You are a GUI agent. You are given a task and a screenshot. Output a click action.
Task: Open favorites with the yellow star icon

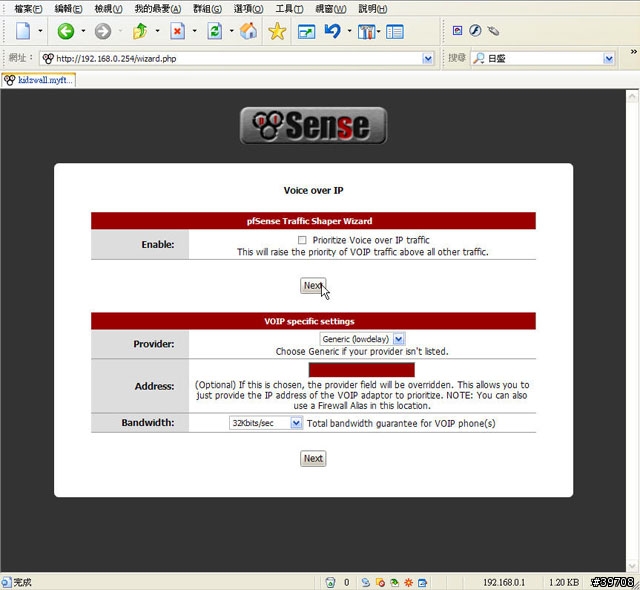point(277,31)
